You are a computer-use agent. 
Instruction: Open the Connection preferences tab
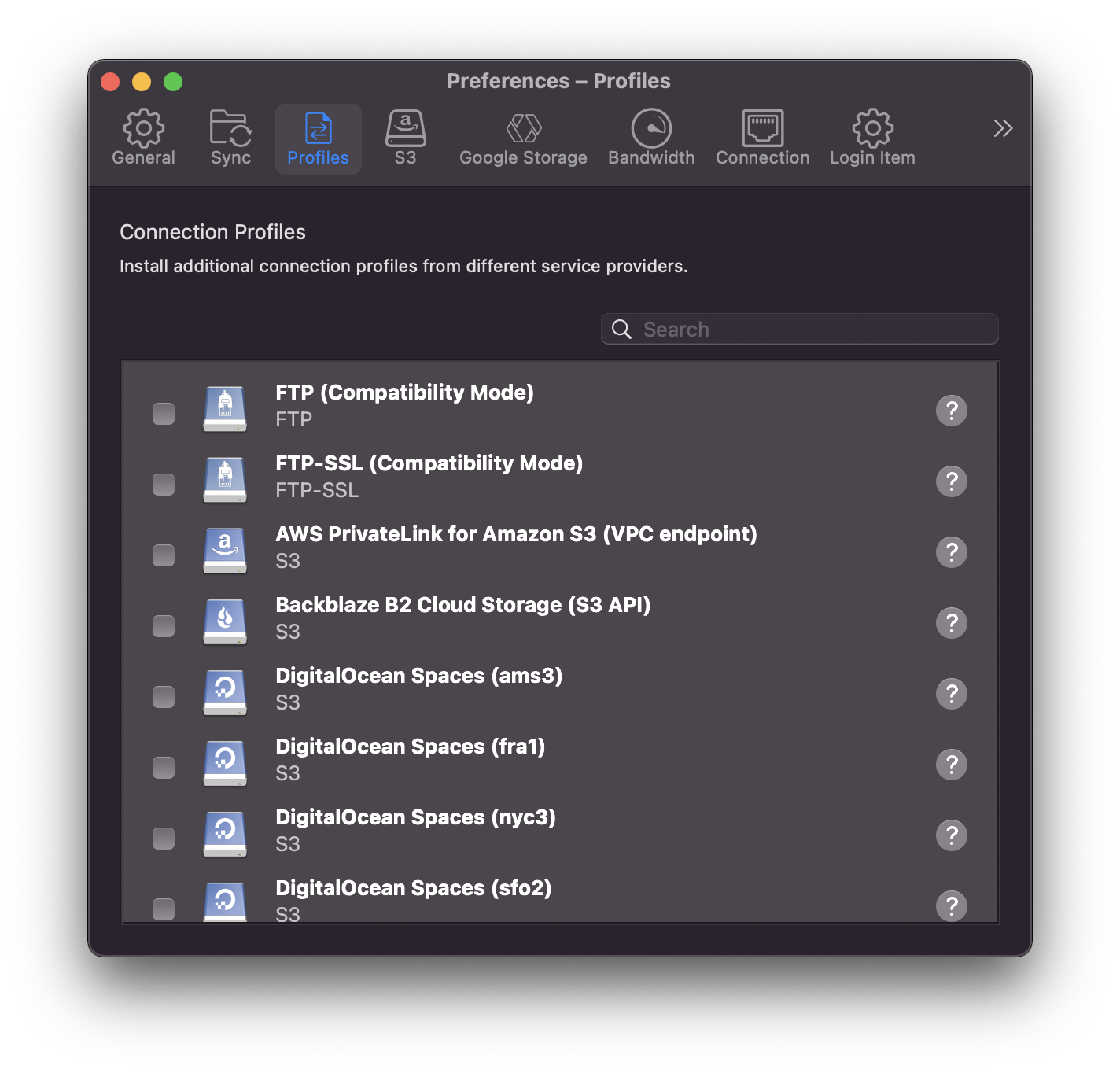[x=762, y=138]
